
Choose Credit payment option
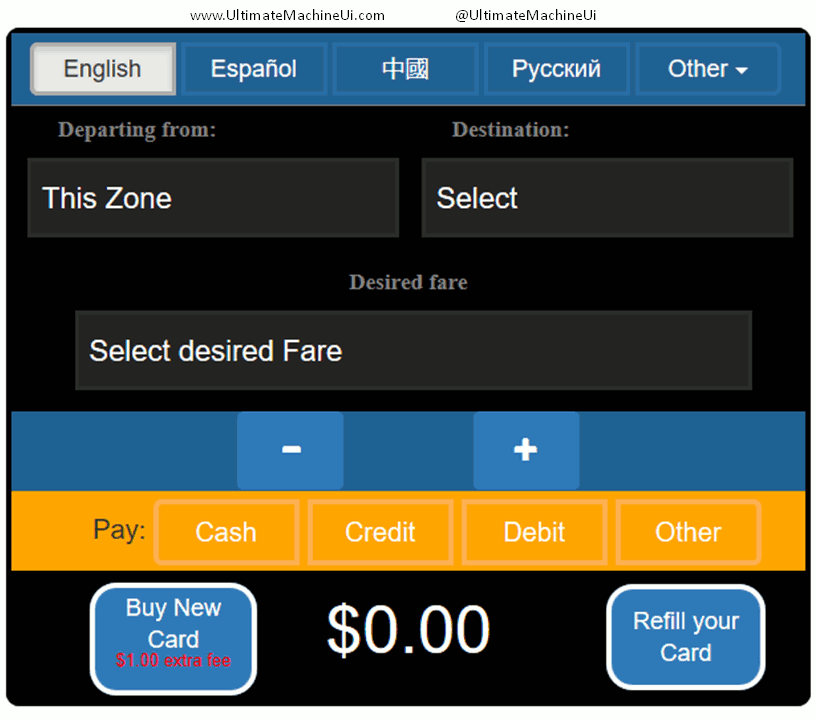[380, 532]
